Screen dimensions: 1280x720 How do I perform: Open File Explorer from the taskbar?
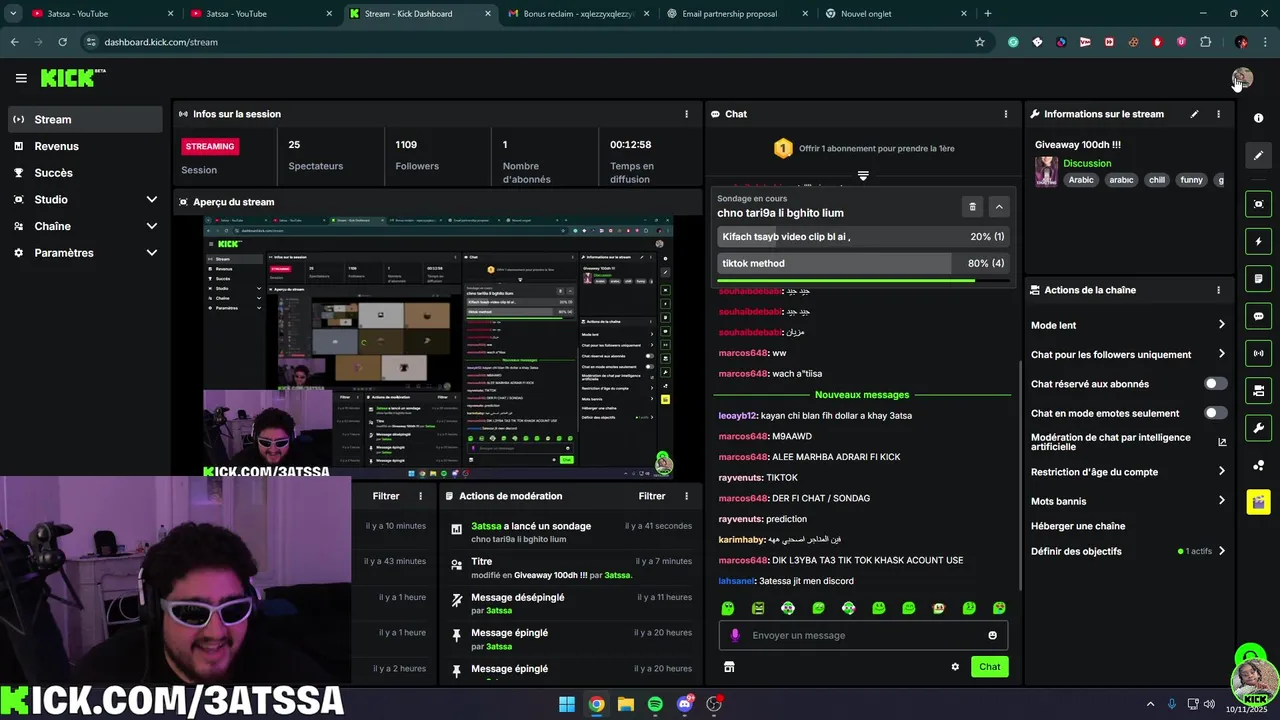[x=626, y=704]
